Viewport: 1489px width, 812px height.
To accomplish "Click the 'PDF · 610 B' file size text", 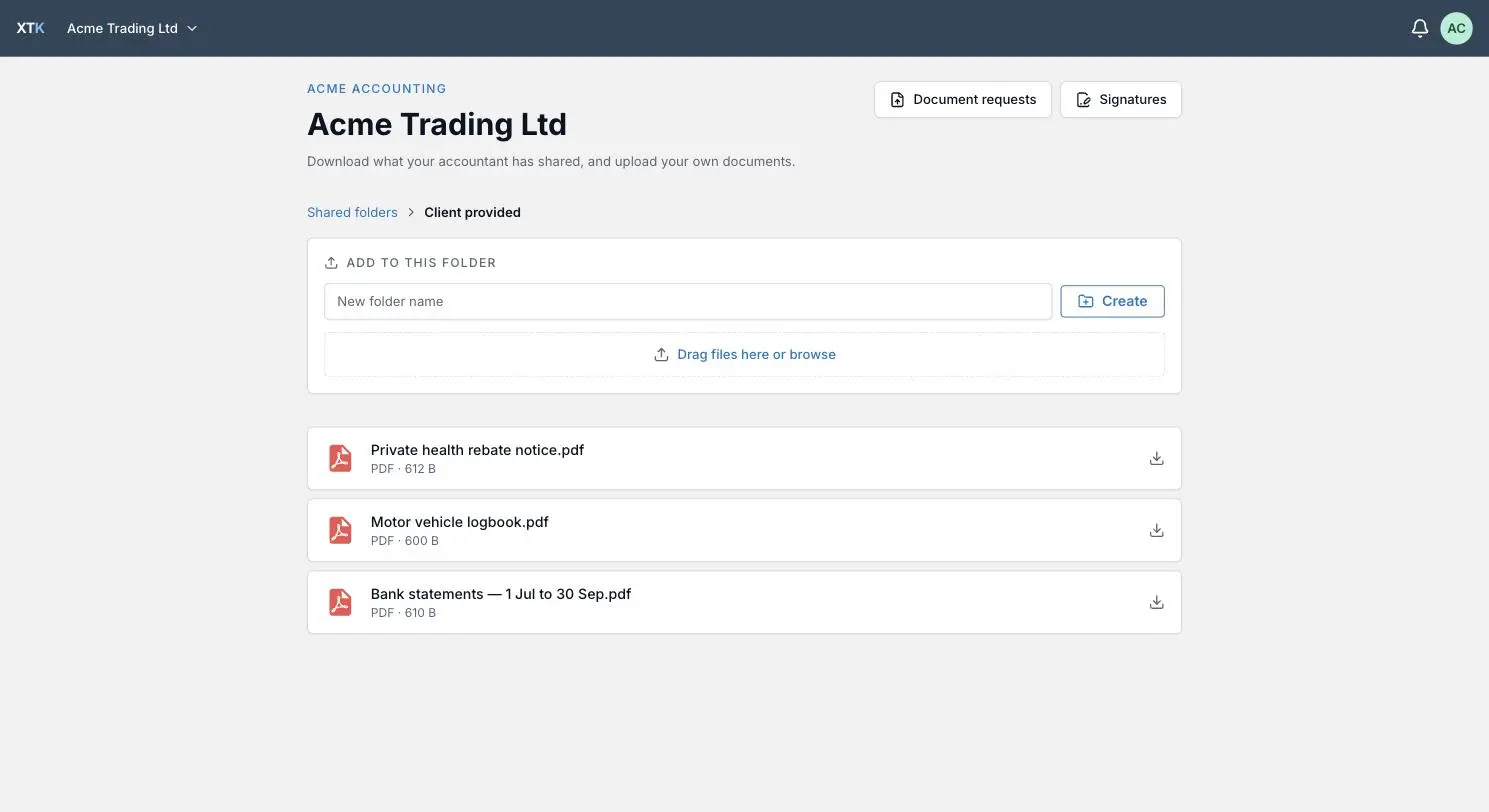I will [403, 613].
